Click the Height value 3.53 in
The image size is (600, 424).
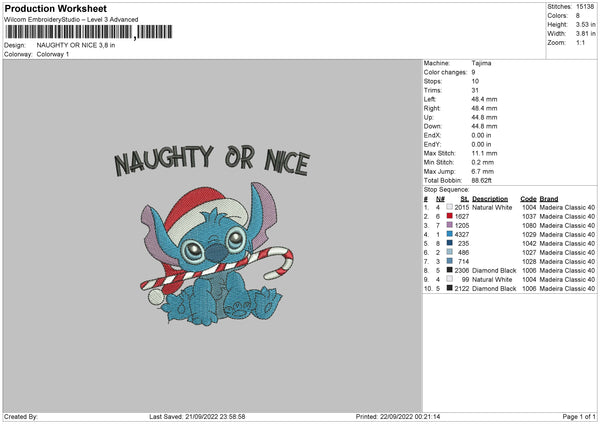tap(585, 24)
